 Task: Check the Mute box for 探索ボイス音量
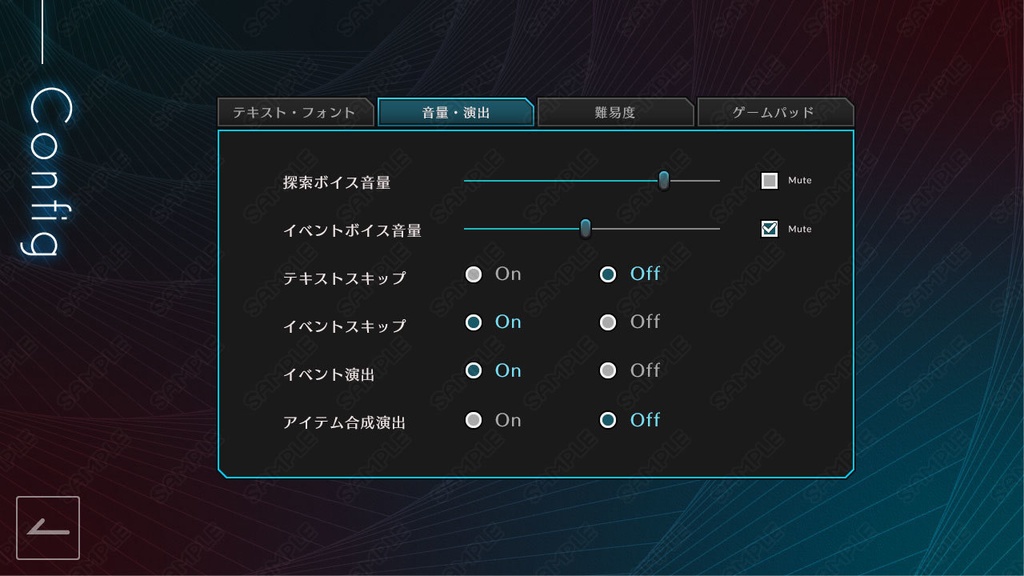click(770, 180)
